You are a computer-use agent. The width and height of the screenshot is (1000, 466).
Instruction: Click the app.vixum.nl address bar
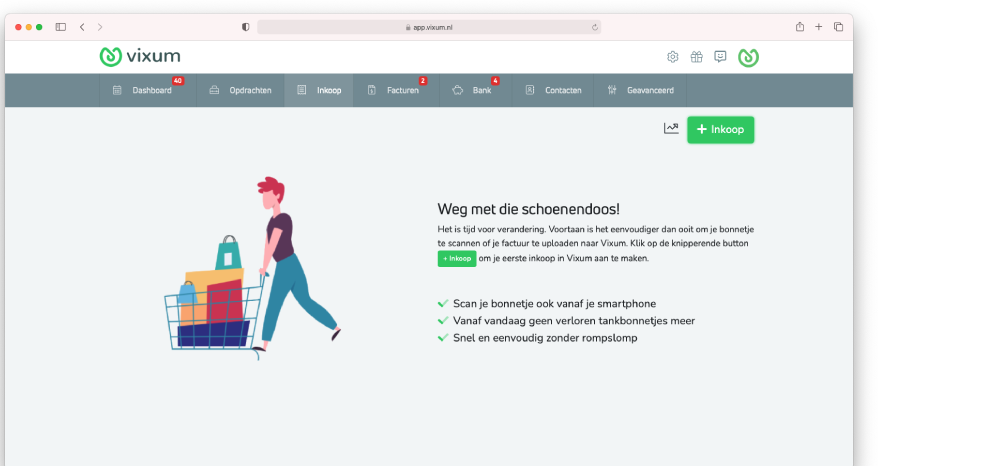click(429, 27)
